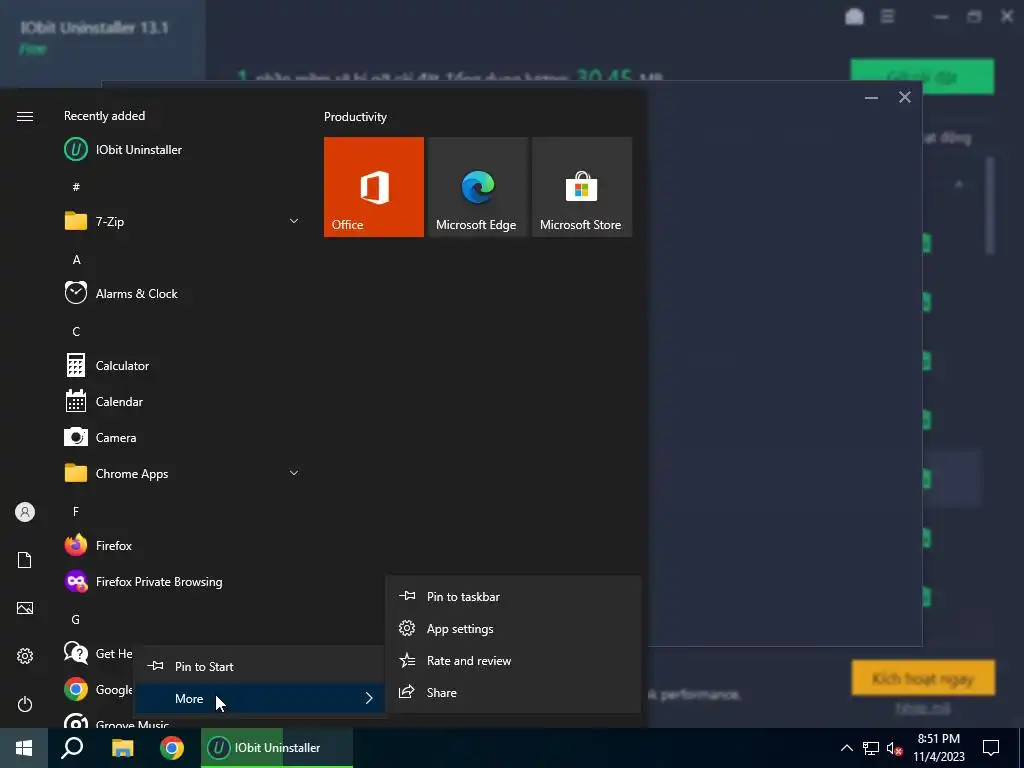Viewport: 1024px width, 768px height.
Task: Launch Firefox from the app list
Action: click(183, 545)
